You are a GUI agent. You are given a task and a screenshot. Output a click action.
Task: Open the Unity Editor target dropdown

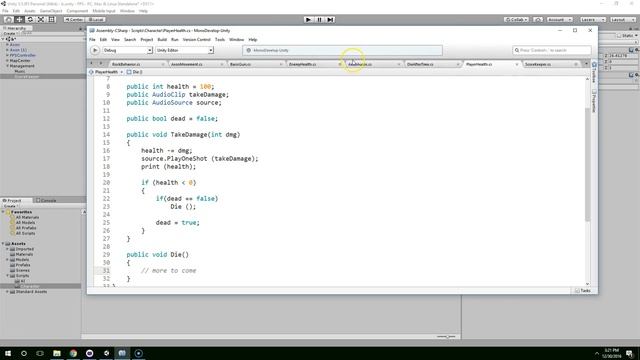pos(184,50)
